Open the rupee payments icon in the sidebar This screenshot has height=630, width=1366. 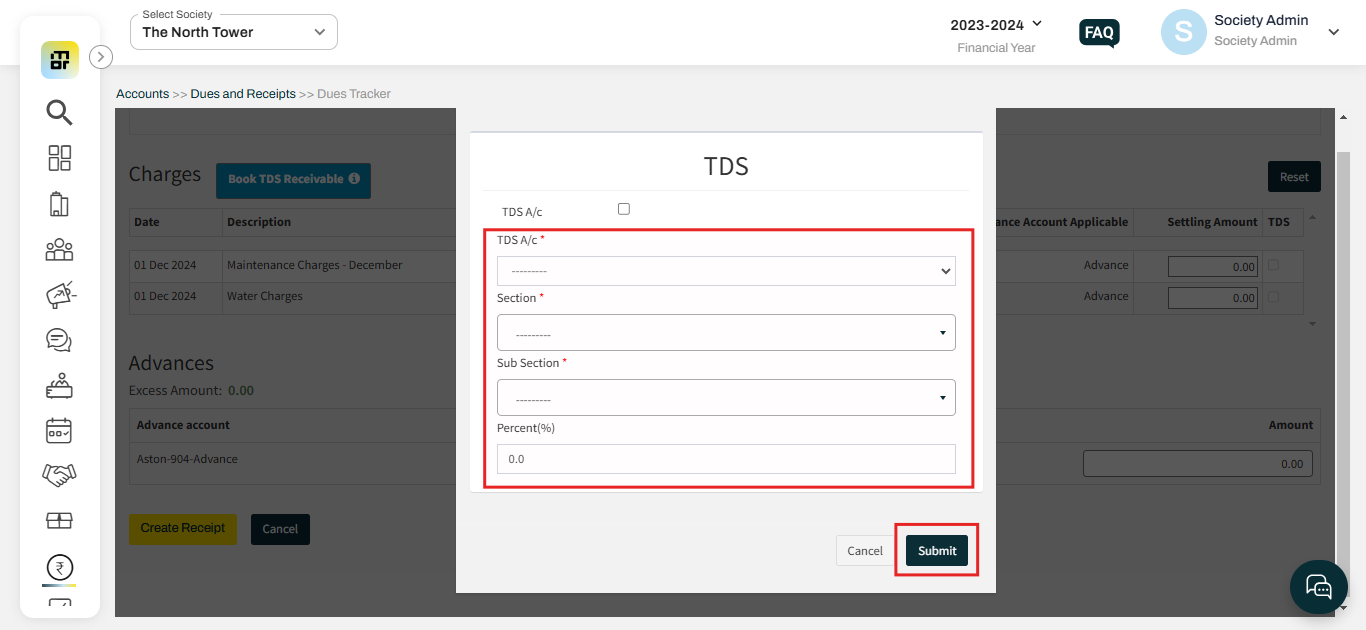coord(59,567)
